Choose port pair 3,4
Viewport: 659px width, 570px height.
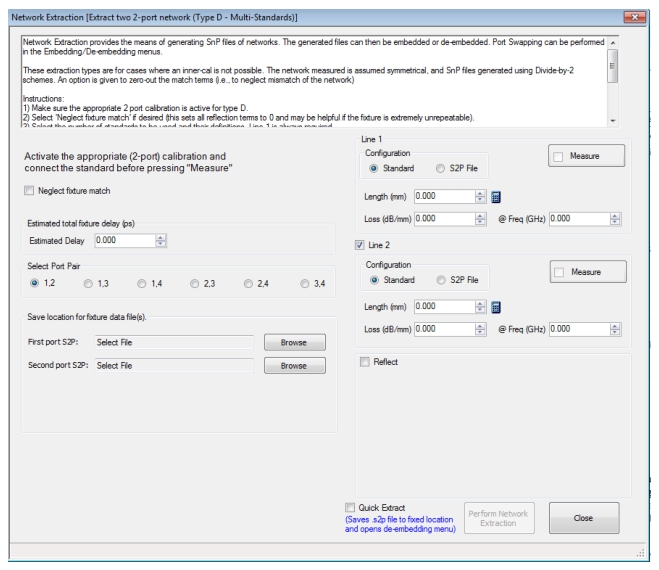[x=305, y=284]
